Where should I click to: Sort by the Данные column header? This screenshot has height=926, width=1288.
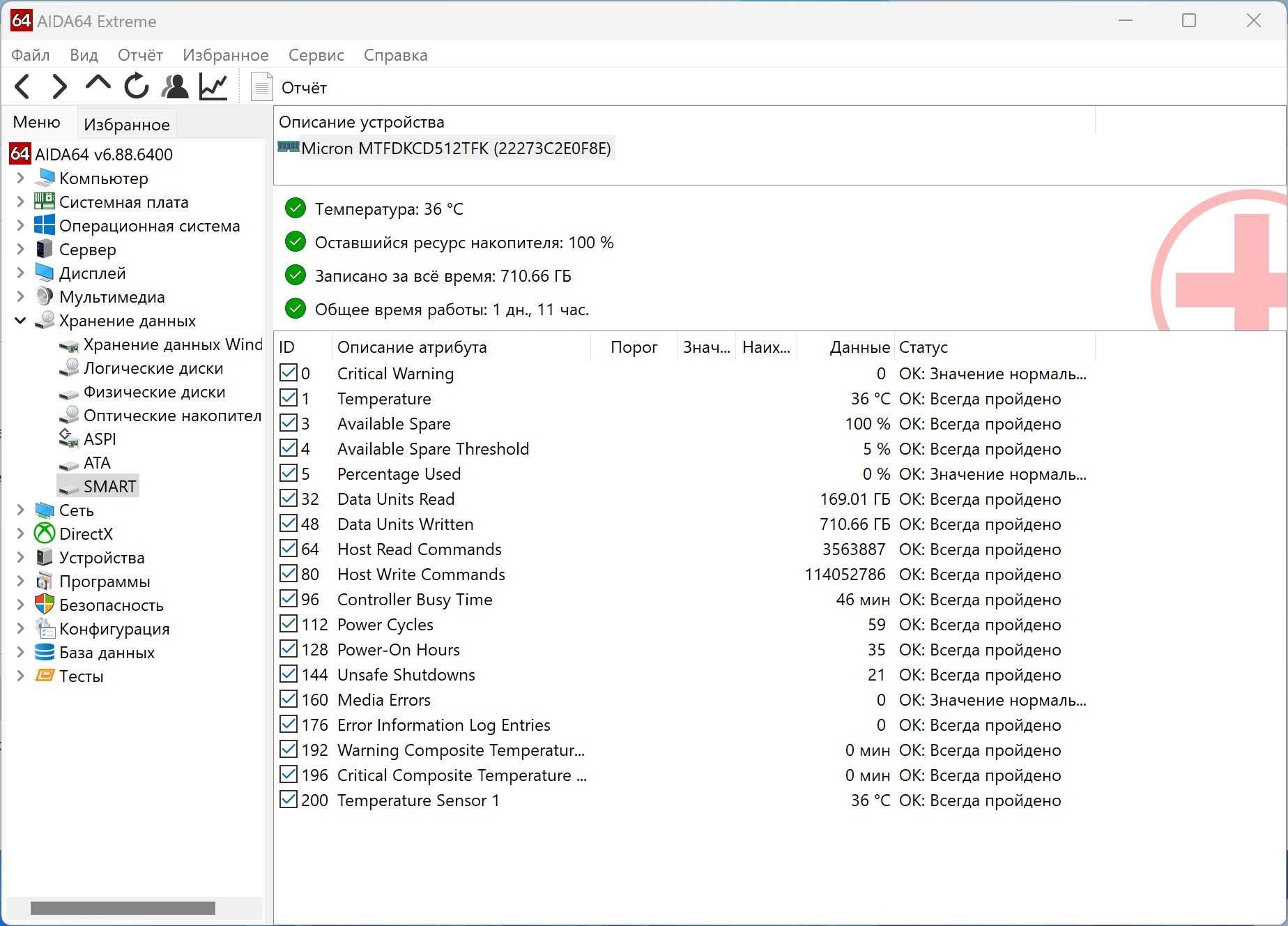click(x=845, y=347)
